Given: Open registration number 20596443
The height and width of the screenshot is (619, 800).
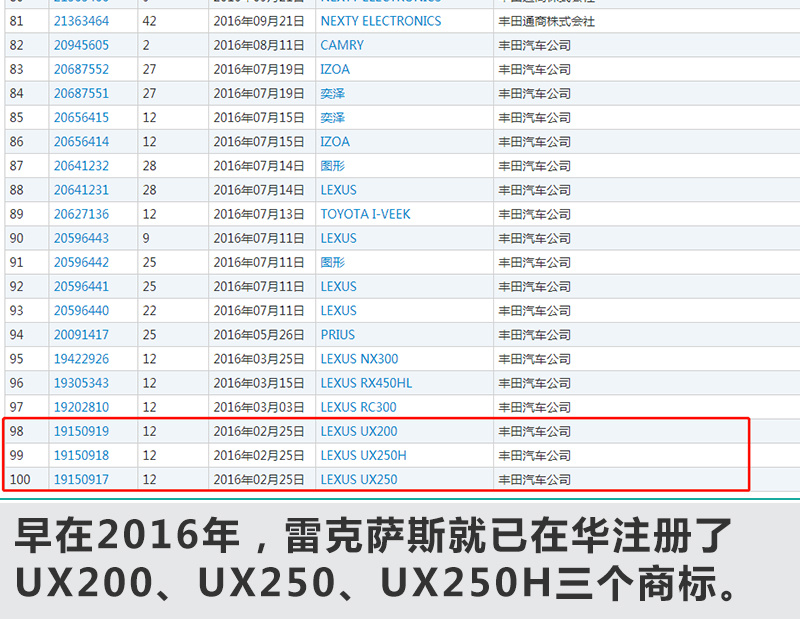Looking at the screenshot, I should pyautogui.click(x=82, y=238).
